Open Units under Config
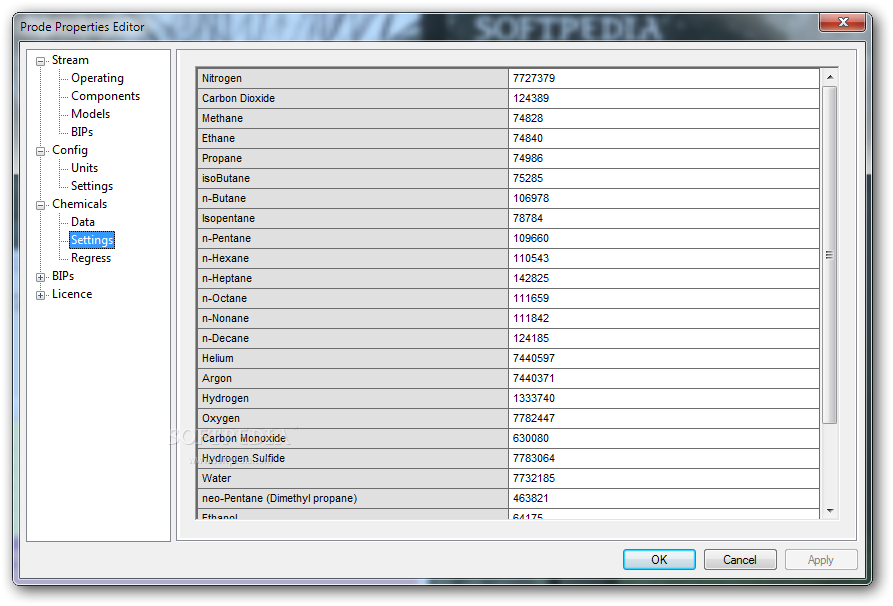893x606 pixels. (x=84, y=168)
